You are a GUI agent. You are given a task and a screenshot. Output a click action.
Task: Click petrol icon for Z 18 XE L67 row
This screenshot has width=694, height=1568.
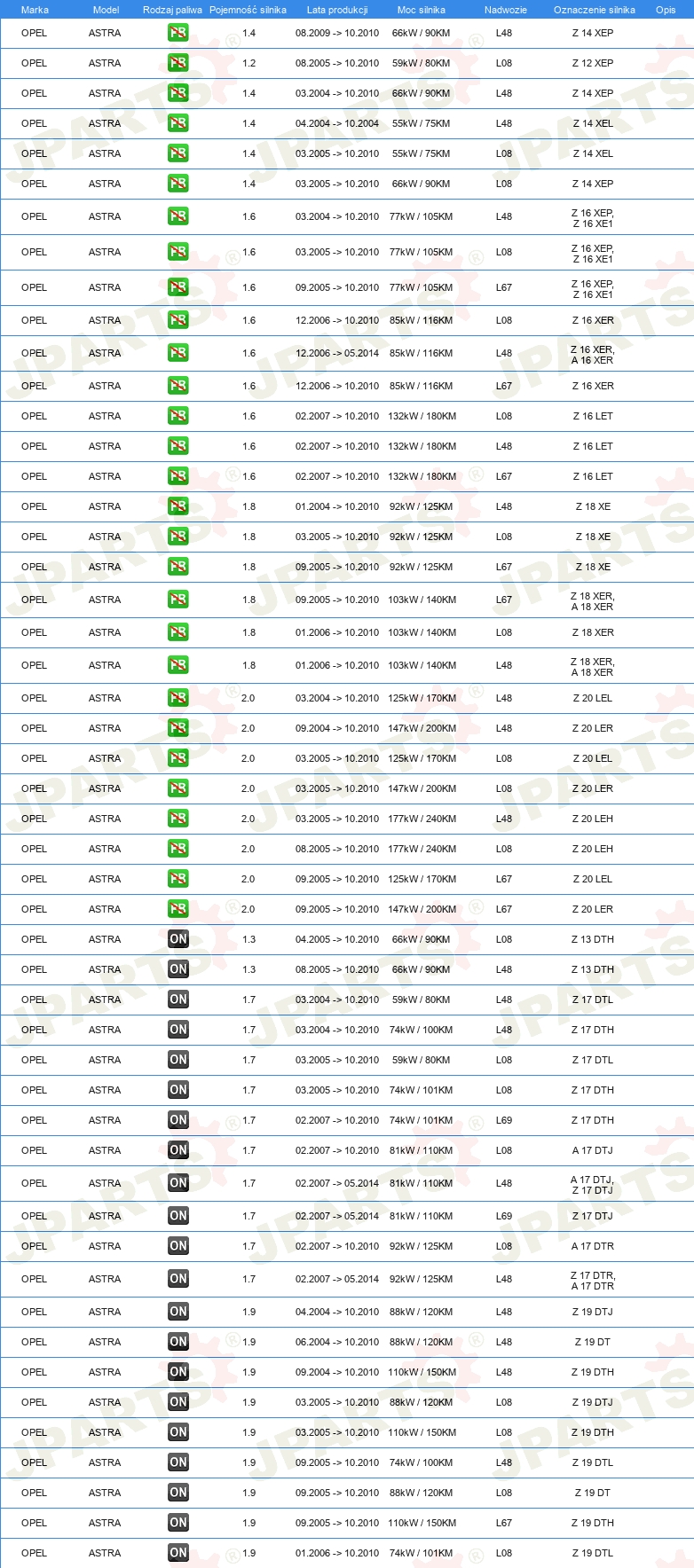coord(178,567)
